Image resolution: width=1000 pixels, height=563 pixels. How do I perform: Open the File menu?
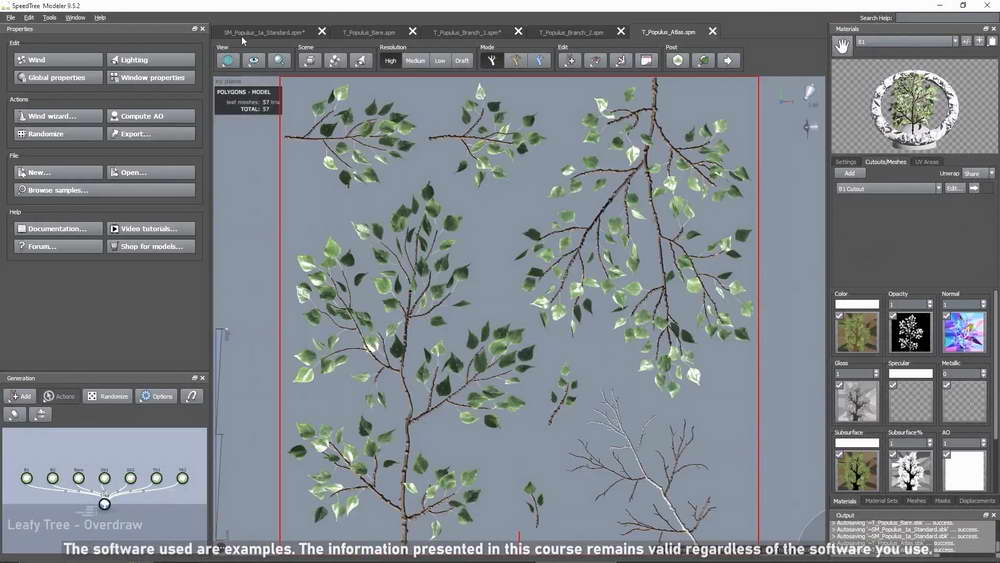coord(11,18)
